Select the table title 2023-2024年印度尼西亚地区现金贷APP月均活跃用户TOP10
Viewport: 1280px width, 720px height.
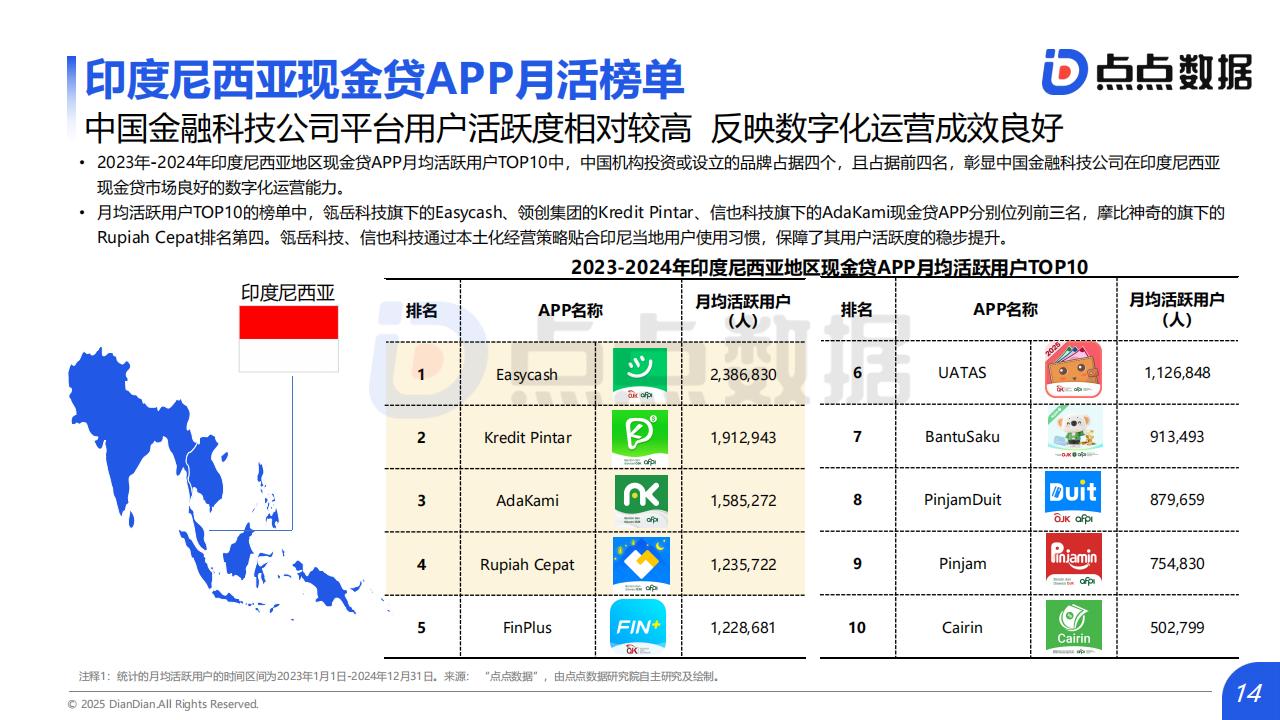click(829, 267)
